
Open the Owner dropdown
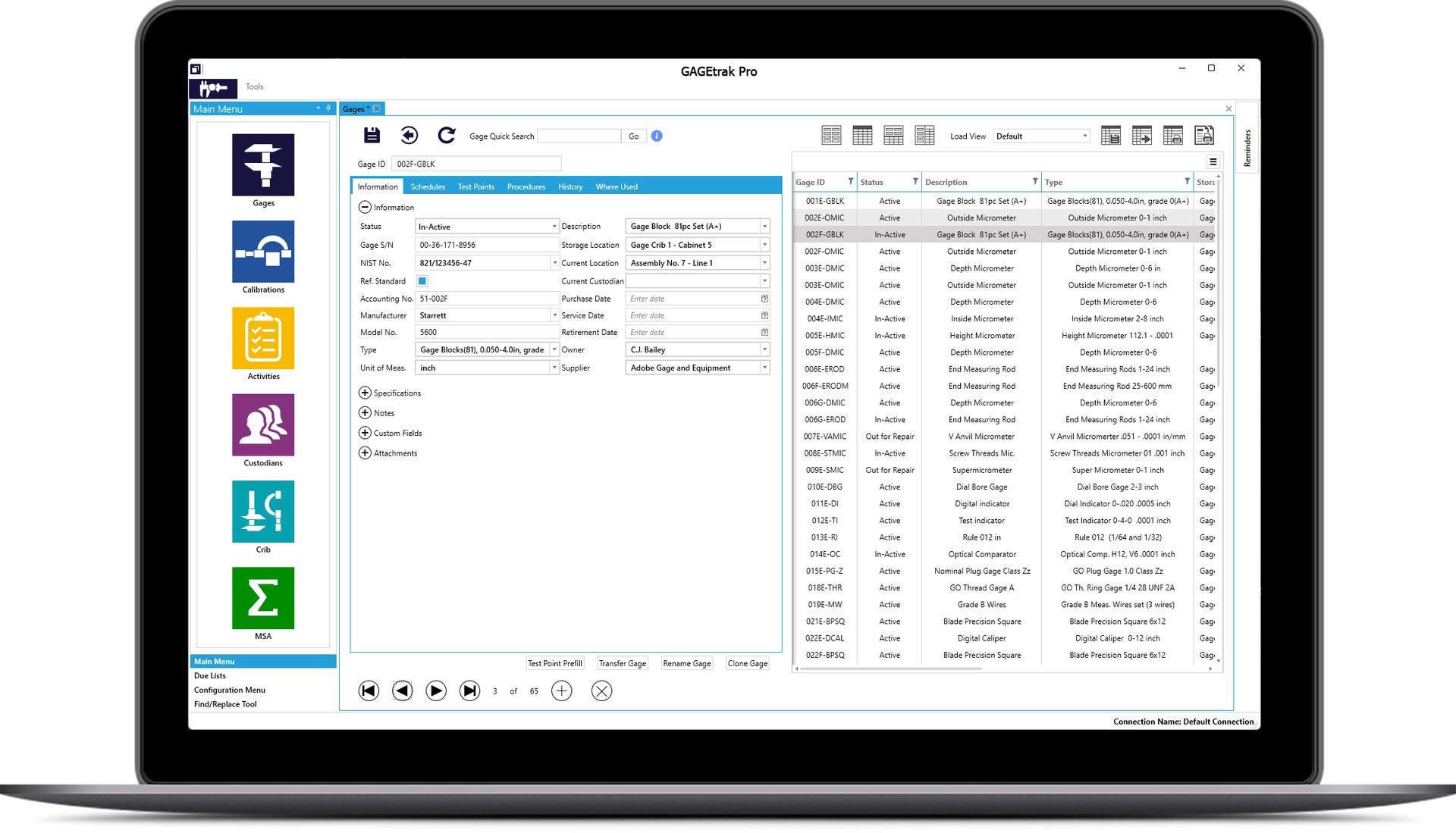pos(764,349)
